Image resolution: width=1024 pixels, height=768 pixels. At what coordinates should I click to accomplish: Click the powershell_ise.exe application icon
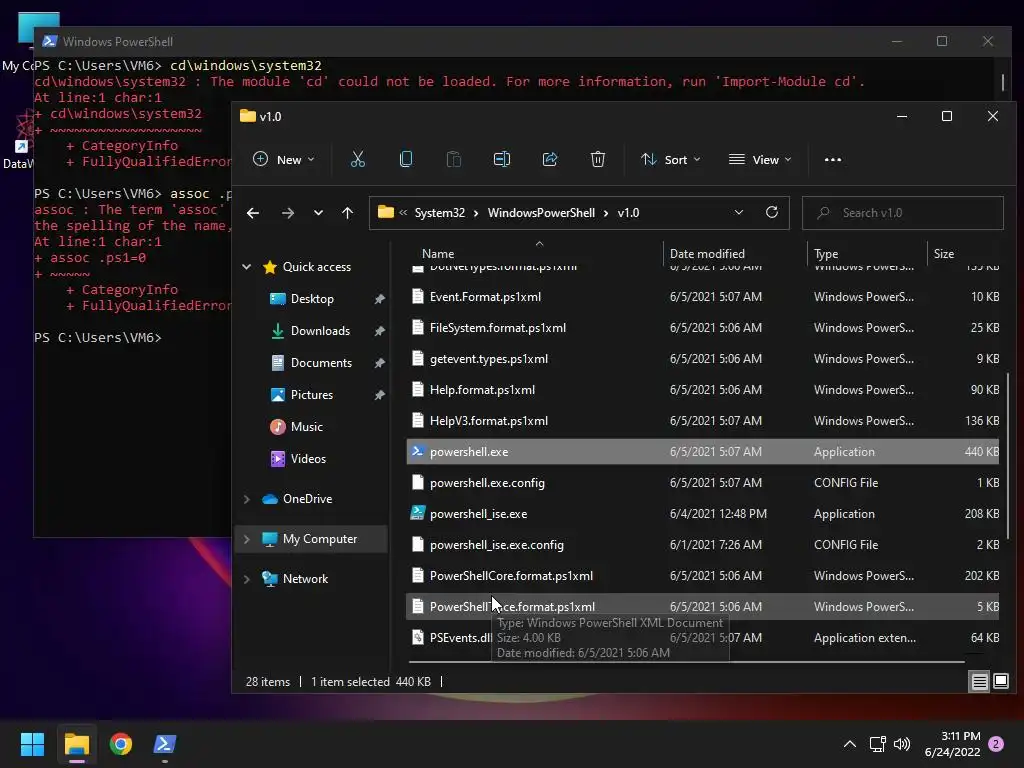pyautogui.click(x=418, y=513)
